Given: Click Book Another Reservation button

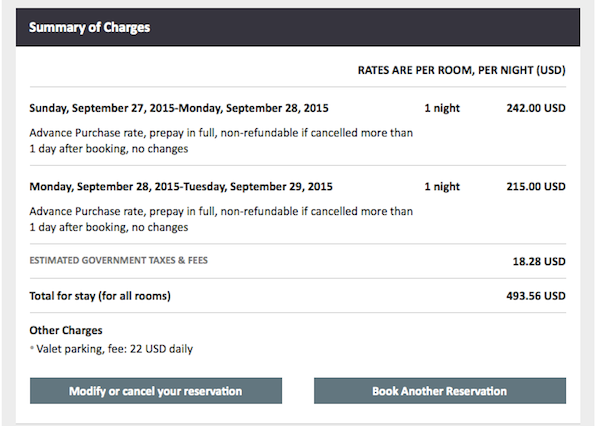Looking at the screenshot, I should (x=440, y=391).
